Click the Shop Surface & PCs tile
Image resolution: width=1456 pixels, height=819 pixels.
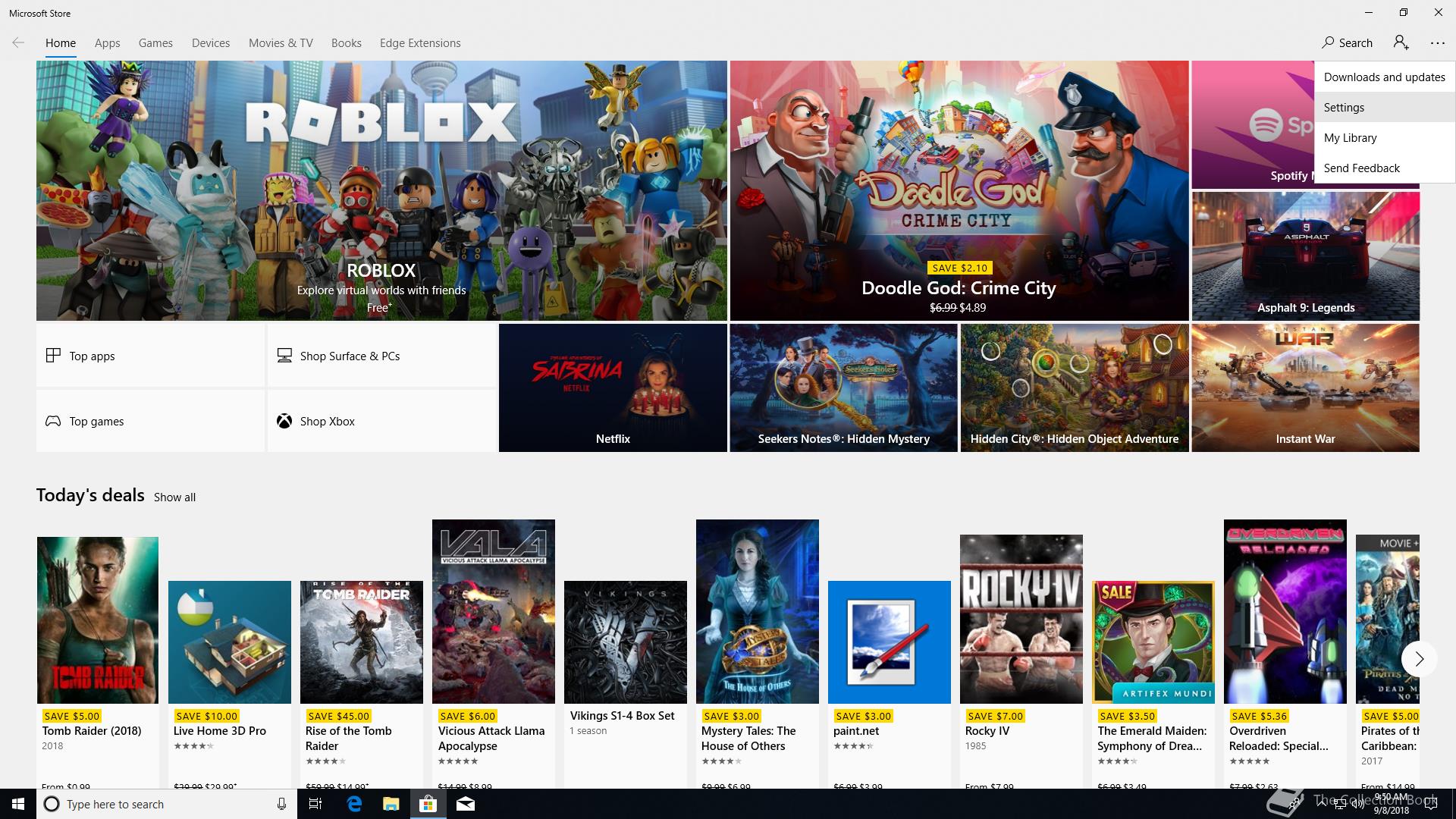381,356
